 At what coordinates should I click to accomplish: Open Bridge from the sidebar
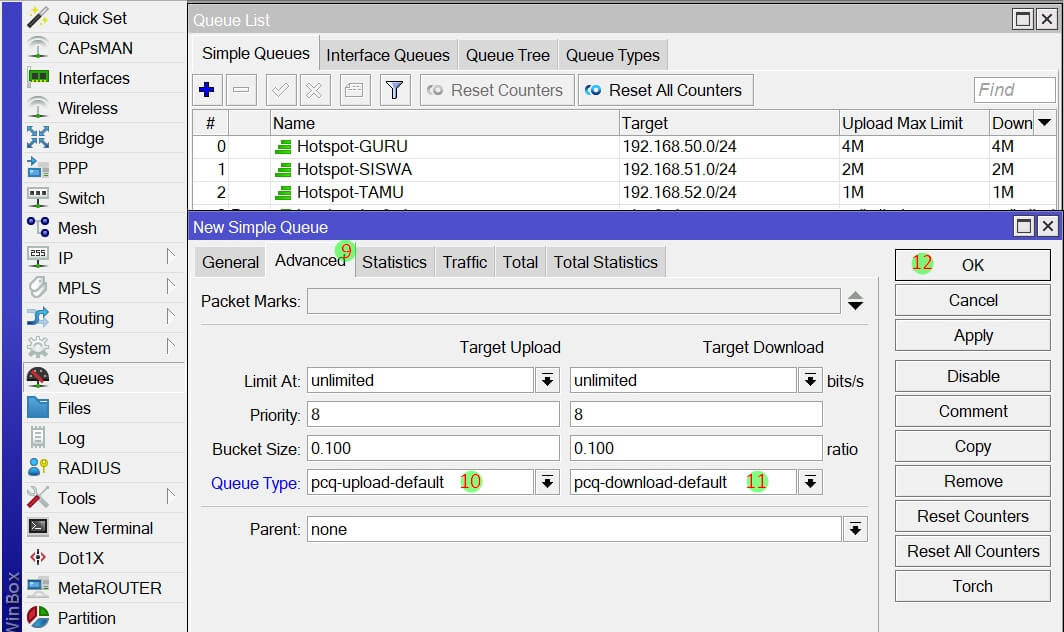pyautogui.click(x=80, y=138)
